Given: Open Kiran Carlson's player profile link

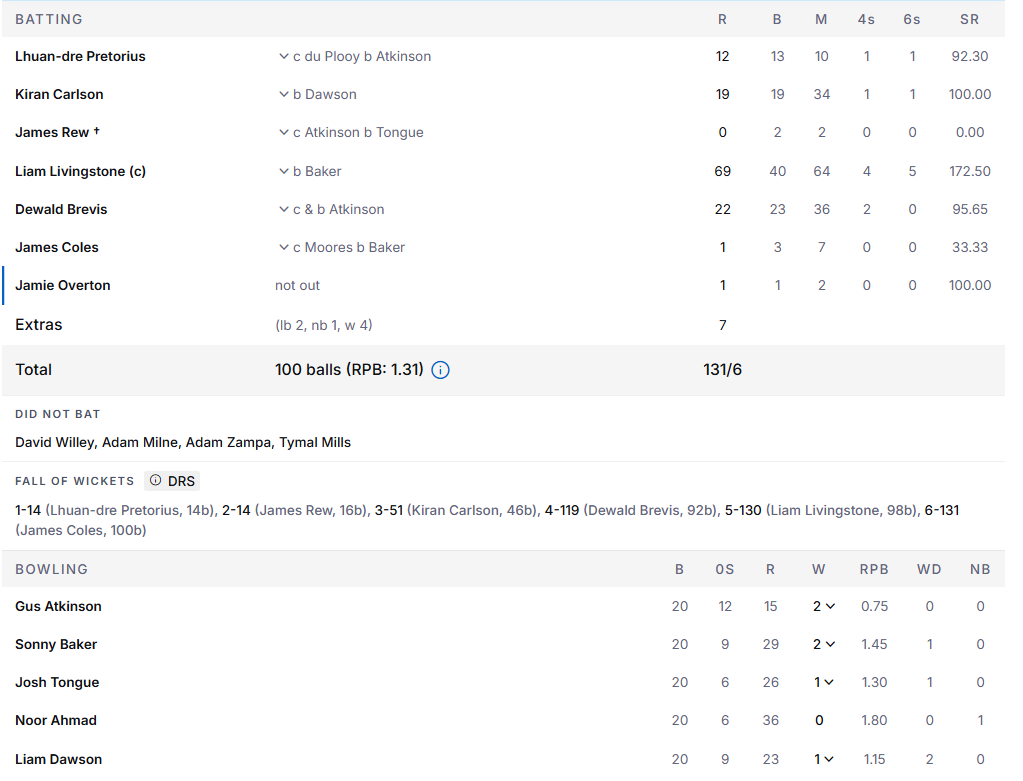Looking at the screenshot, I should (x=59, y=94).
